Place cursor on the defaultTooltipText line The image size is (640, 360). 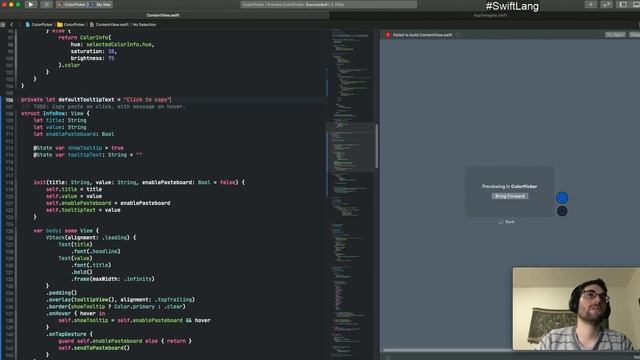[96, 100]
